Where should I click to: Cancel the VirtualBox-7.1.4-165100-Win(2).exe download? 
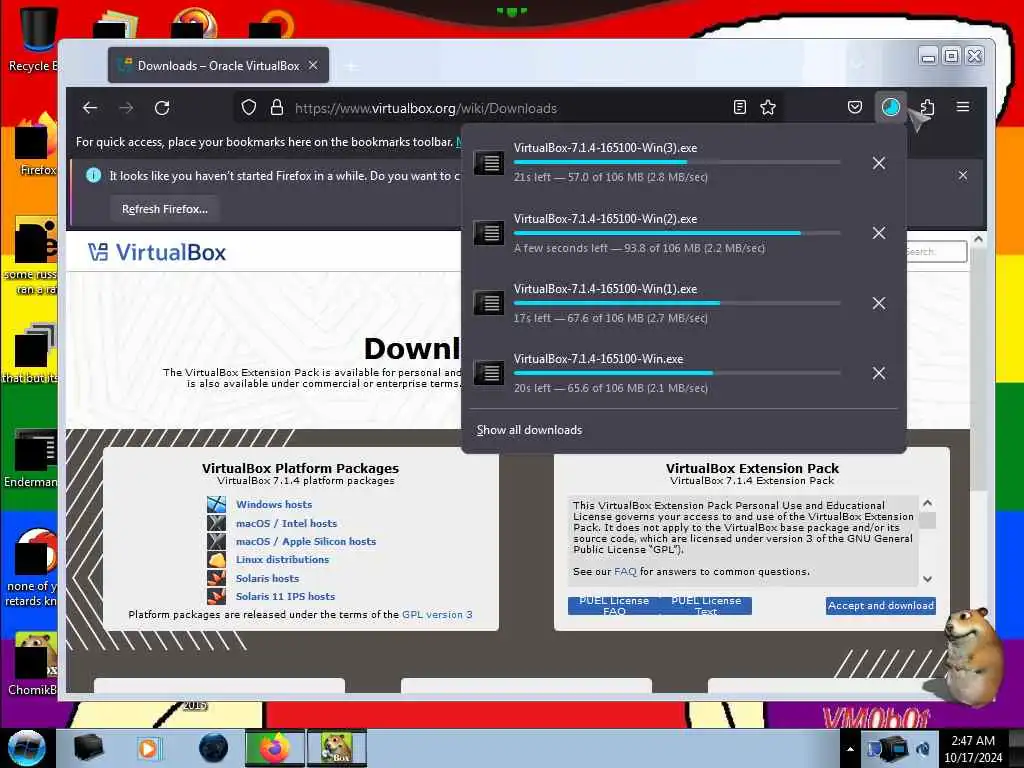point(879,233)
